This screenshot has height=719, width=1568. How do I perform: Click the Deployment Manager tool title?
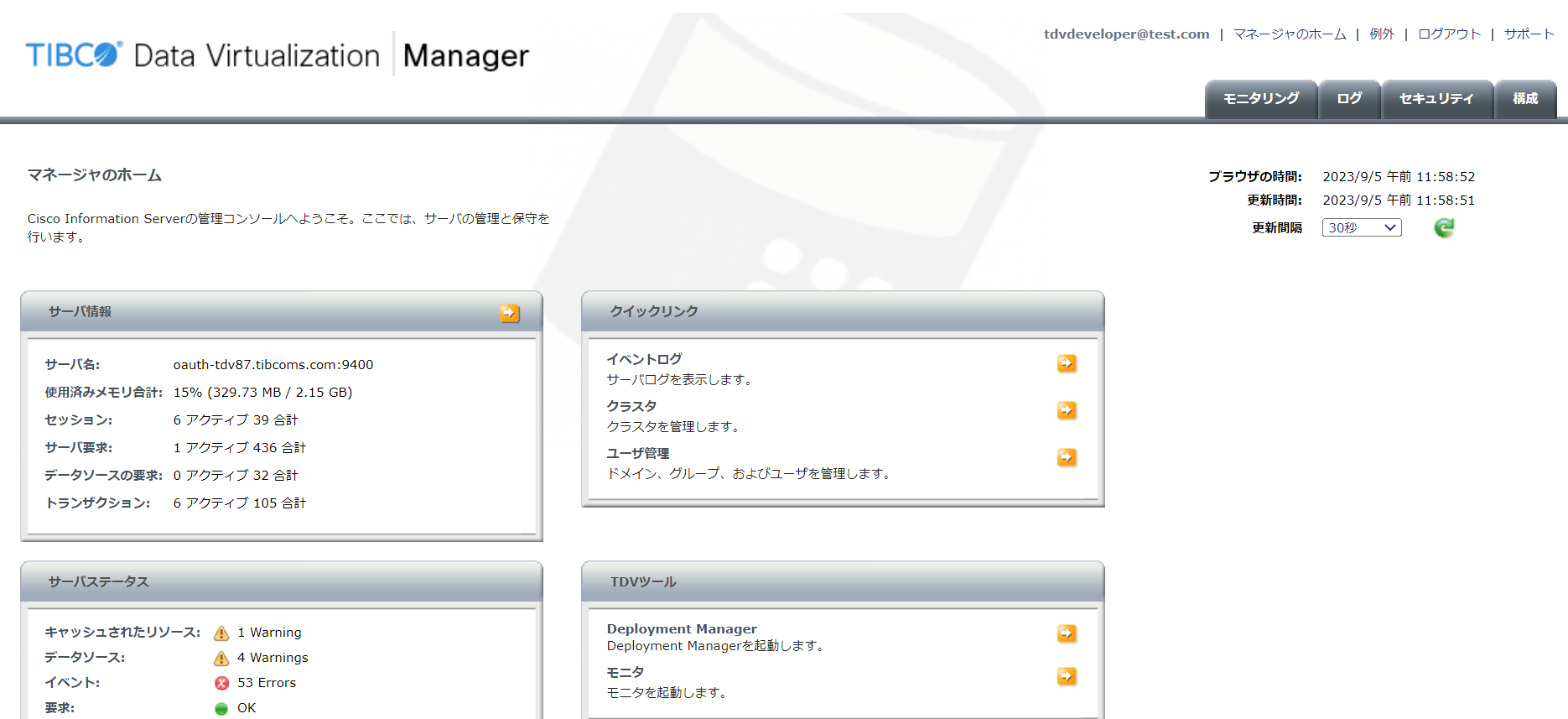pos(682,629)
